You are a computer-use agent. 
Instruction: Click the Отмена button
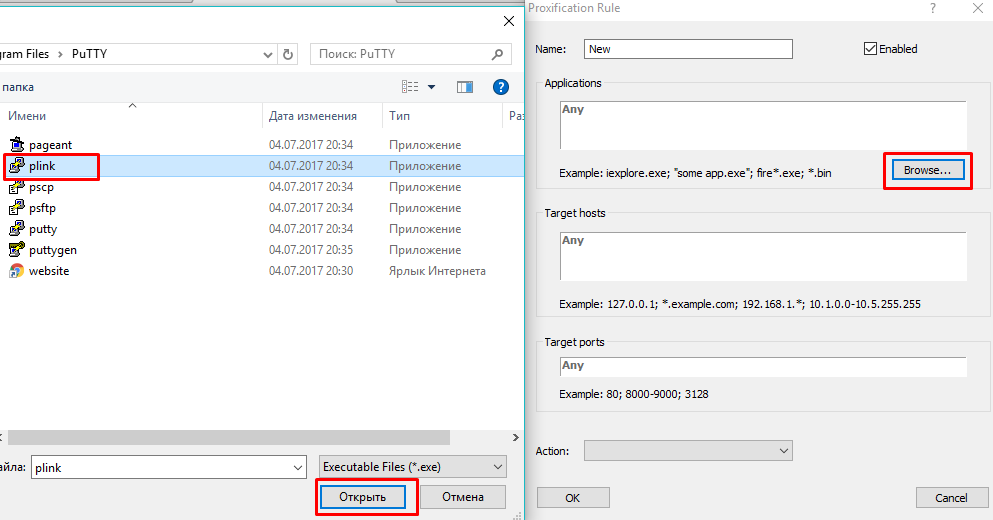[463, 497]
